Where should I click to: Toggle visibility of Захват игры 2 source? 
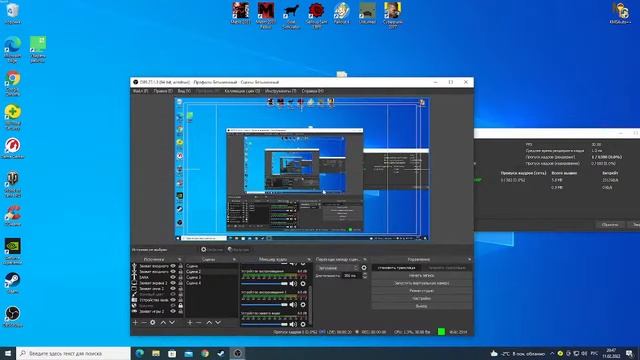click(x=173, y=311)
